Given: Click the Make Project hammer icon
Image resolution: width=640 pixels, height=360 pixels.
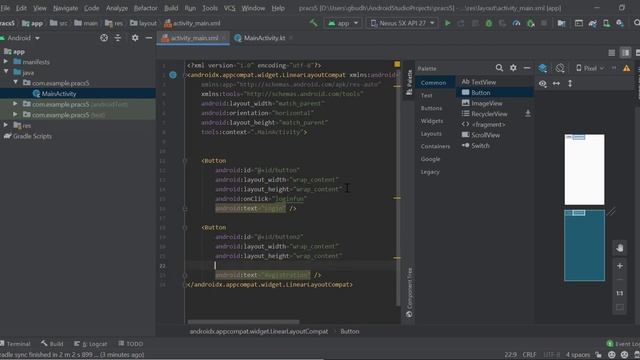Looking at the screenshot, I should 313,23.
